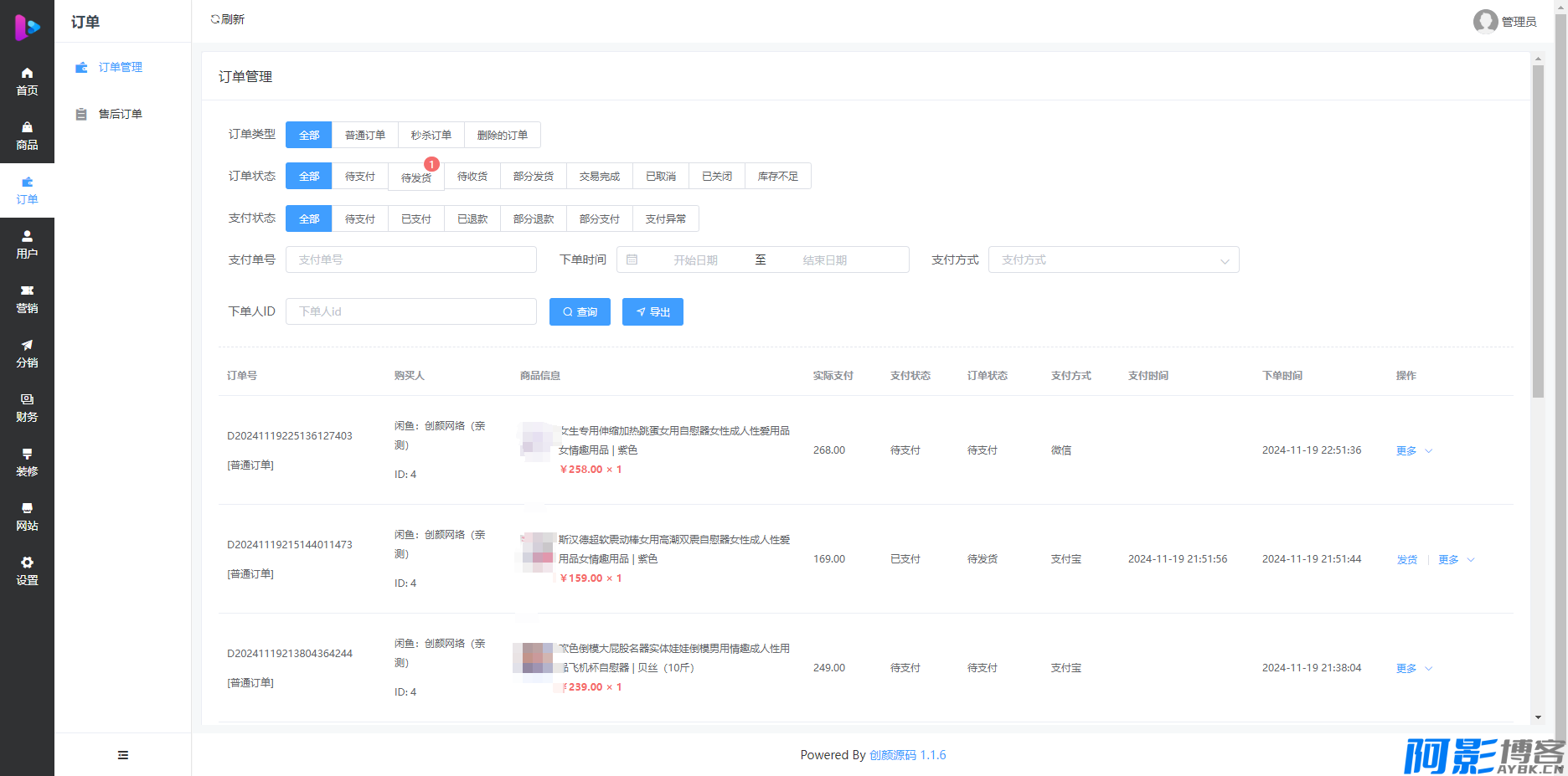
Task: Collapse sidebar with the bottom menu icon
Action: coord(123,755)
